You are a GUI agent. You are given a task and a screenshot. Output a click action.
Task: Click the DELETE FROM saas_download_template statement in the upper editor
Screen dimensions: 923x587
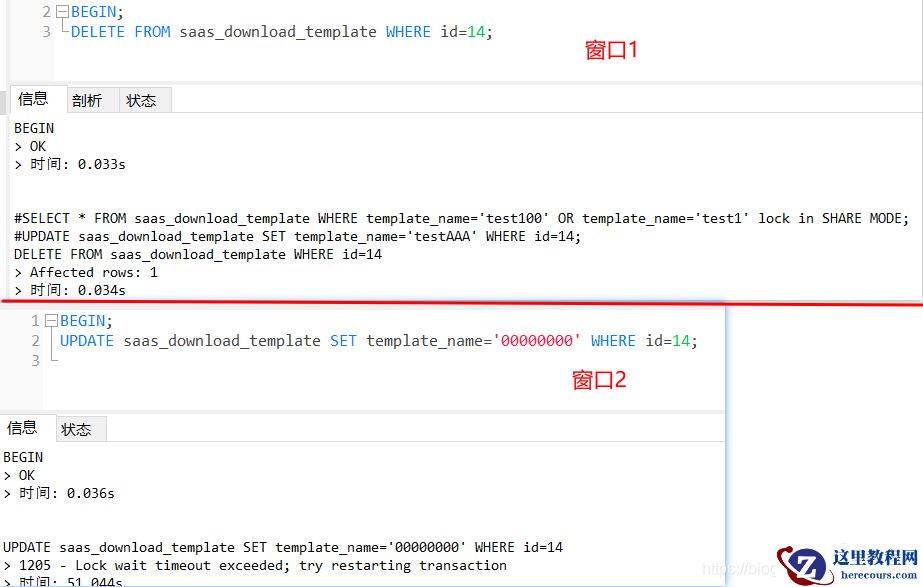click(x=281, y=32)
